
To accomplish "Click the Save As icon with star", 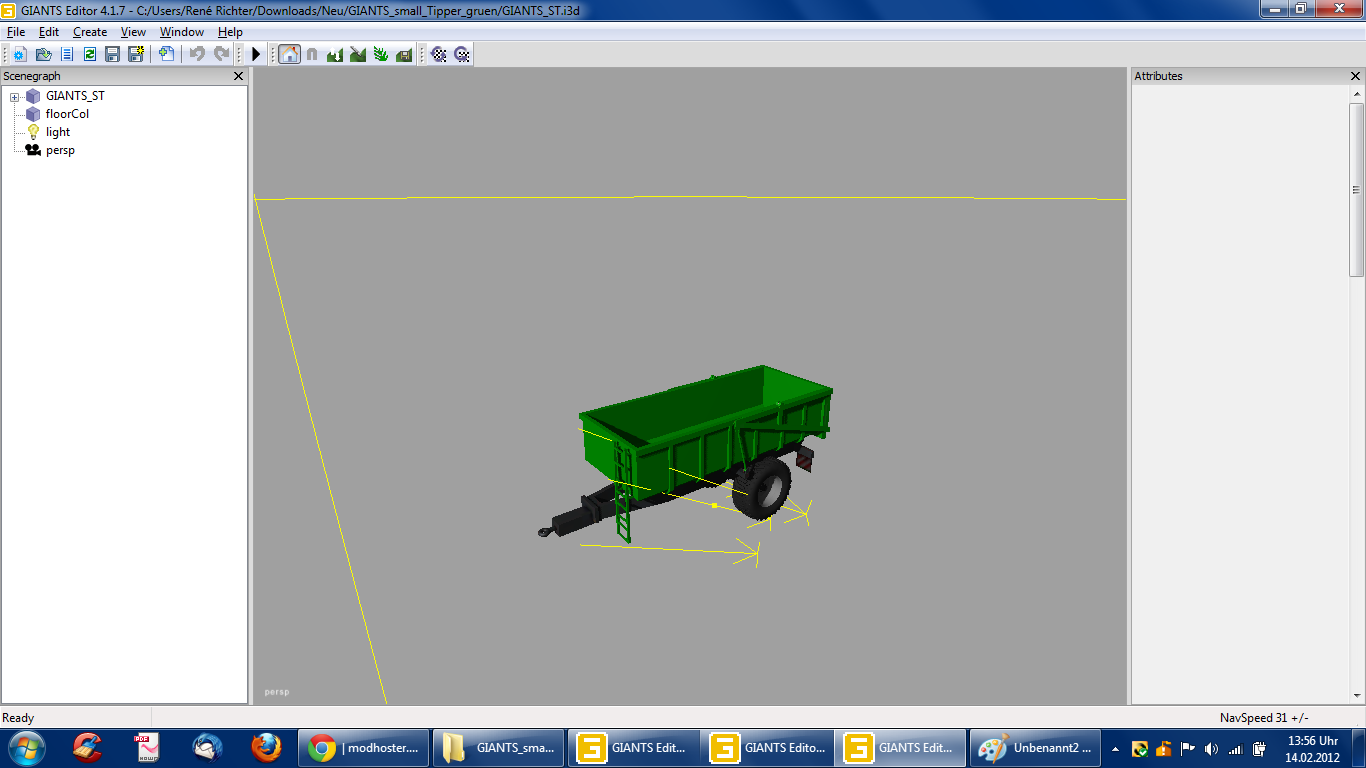I will (x=135, y=54).
